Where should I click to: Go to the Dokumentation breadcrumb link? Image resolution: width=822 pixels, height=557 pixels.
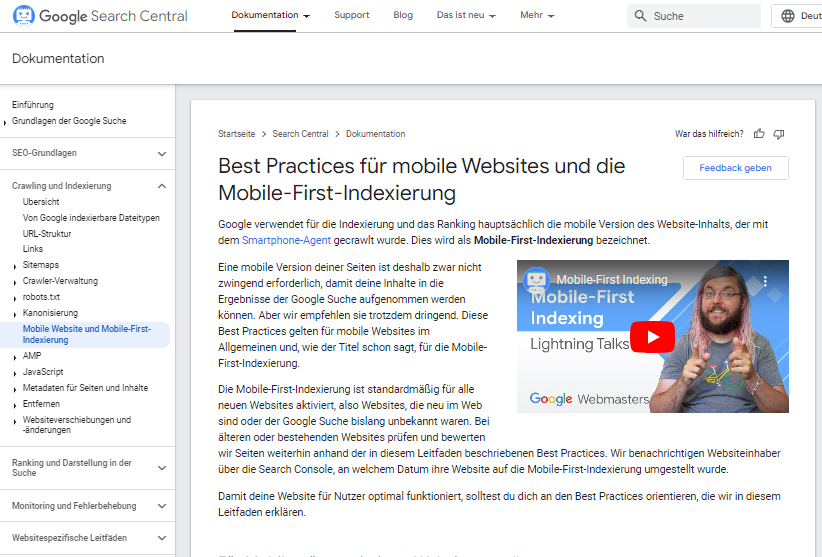375,134
